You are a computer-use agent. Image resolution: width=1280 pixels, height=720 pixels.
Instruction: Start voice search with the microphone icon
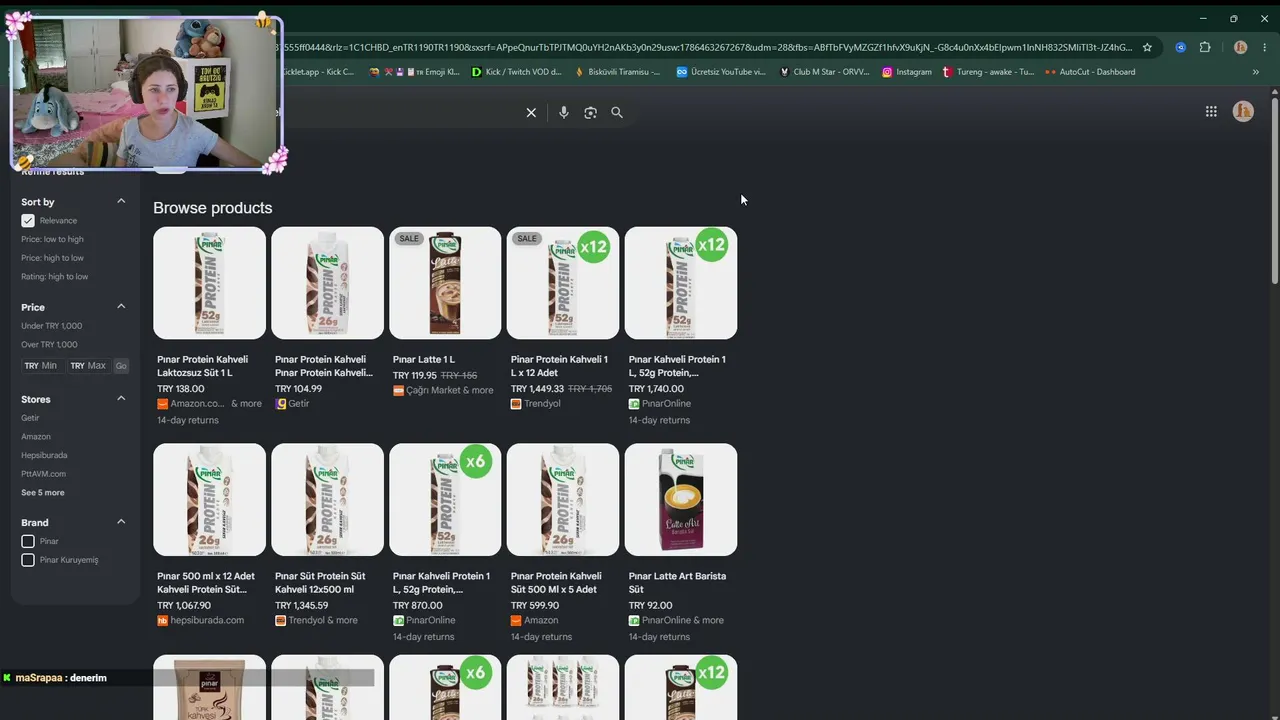pyautogui.click(x=564, y=113)
